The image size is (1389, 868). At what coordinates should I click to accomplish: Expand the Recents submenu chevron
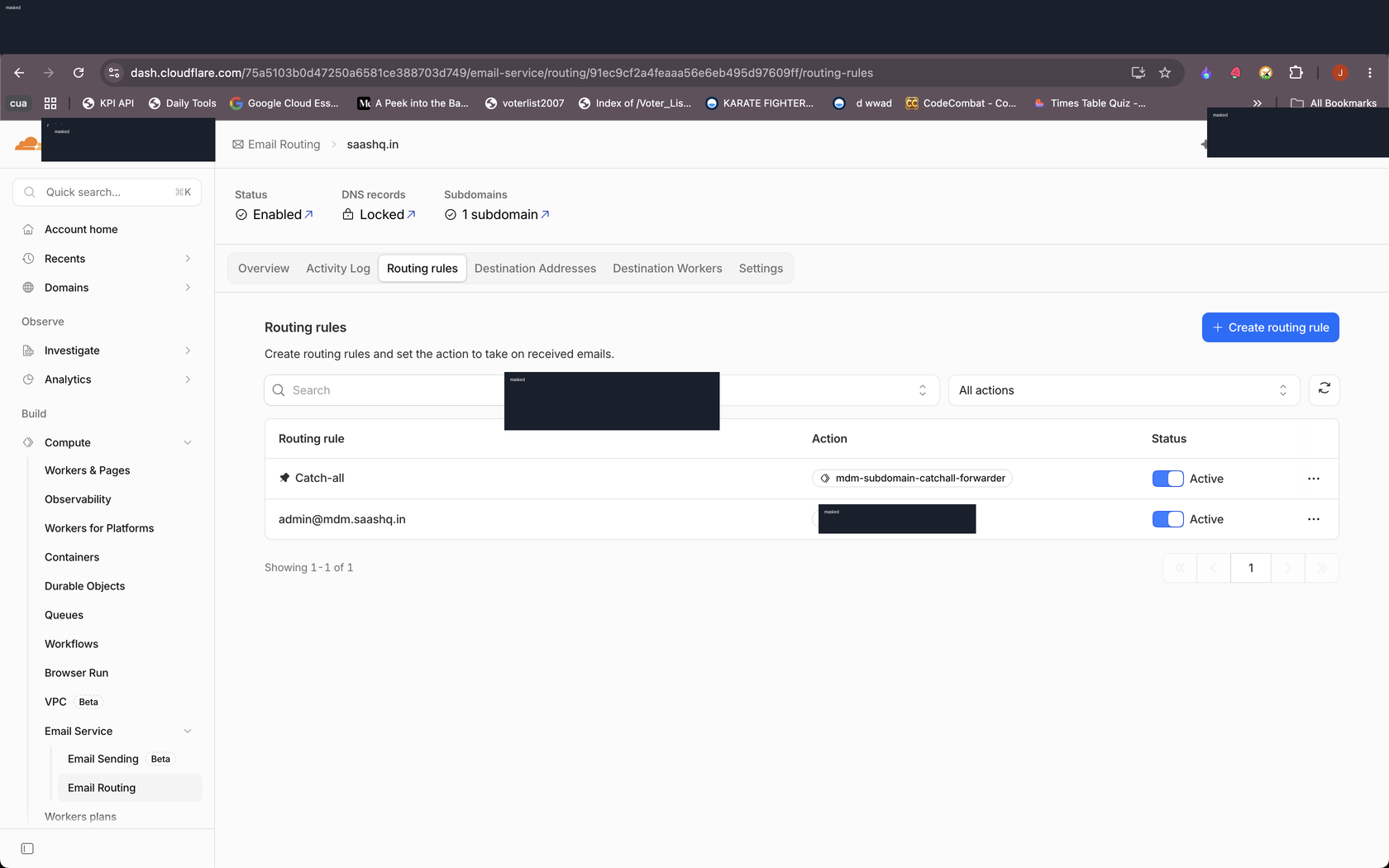point(188,259)
